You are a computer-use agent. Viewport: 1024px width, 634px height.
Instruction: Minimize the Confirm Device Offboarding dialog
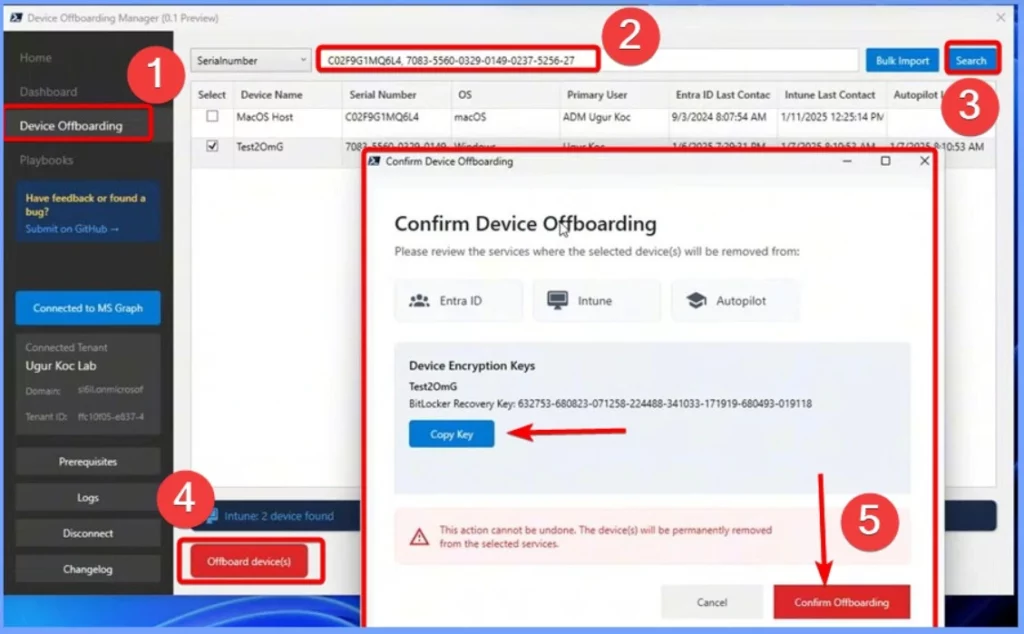point(847,161)
